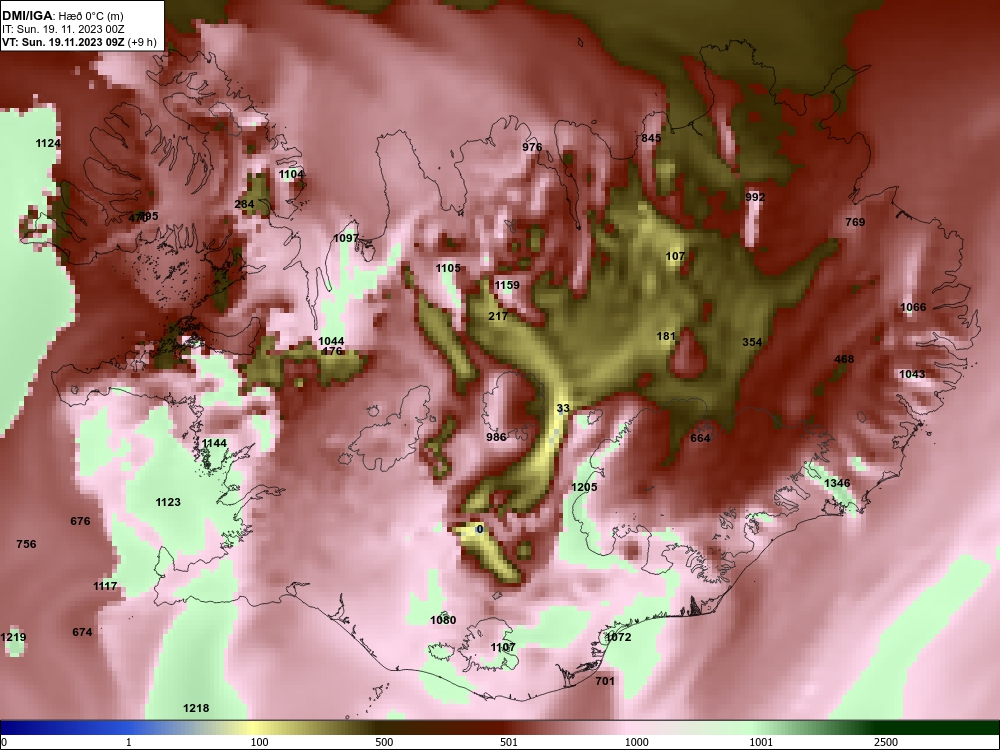The height and width of the screenshot is (750, 1000).
Task: Click the legend label 2500
Action: (886, 742)
